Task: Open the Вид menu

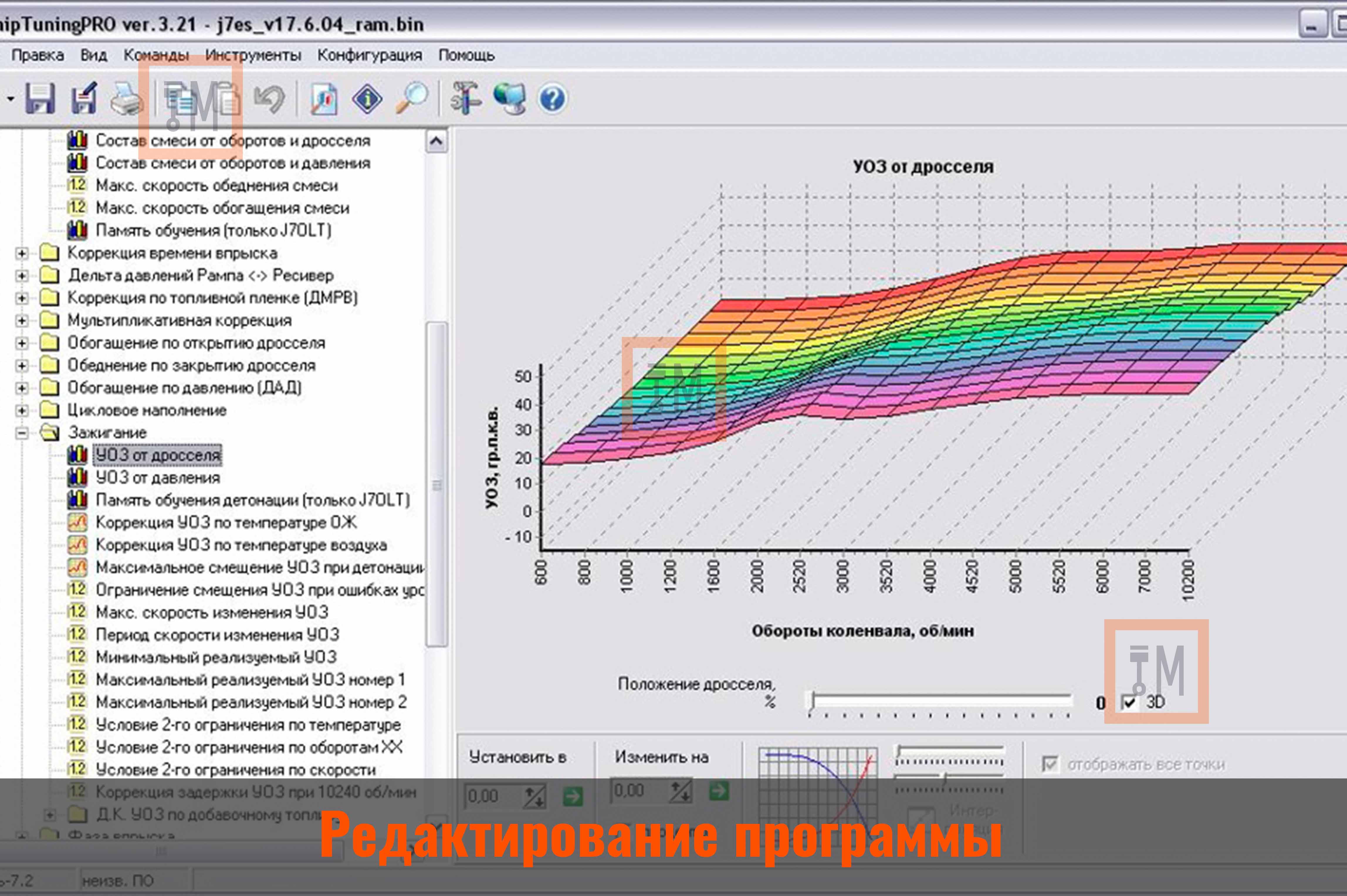Action: point(94,55)
